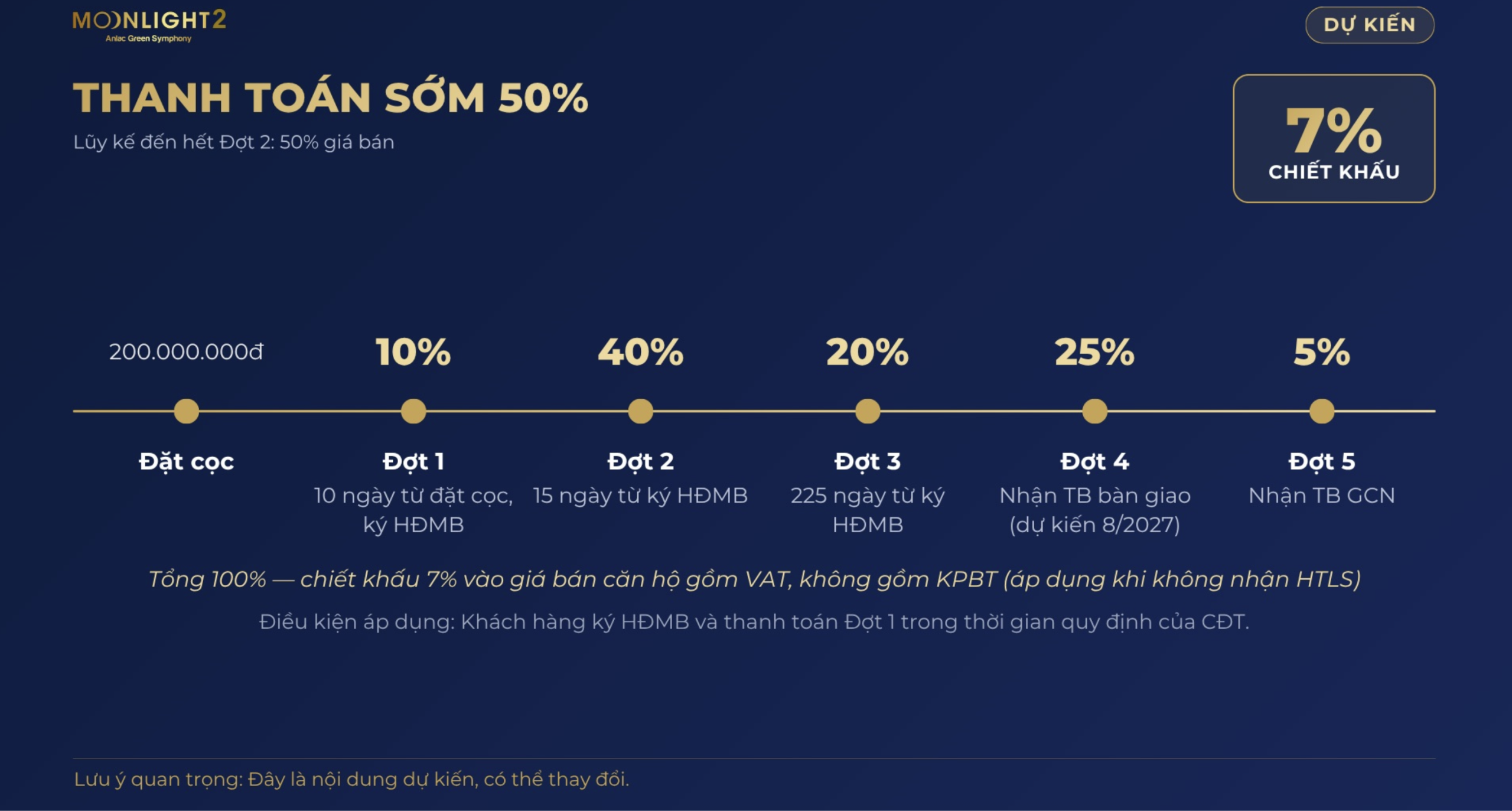Select the Đợt 4 timeline dot
1512x811 pixels.
pyautogui.click(x=1094, y=411)
